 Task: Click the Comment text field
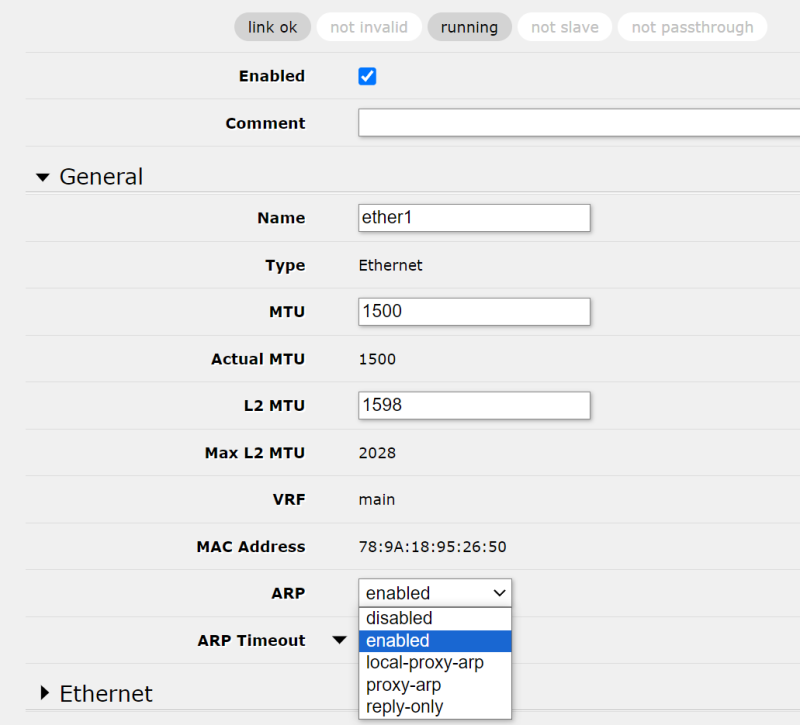pos(579,122)
